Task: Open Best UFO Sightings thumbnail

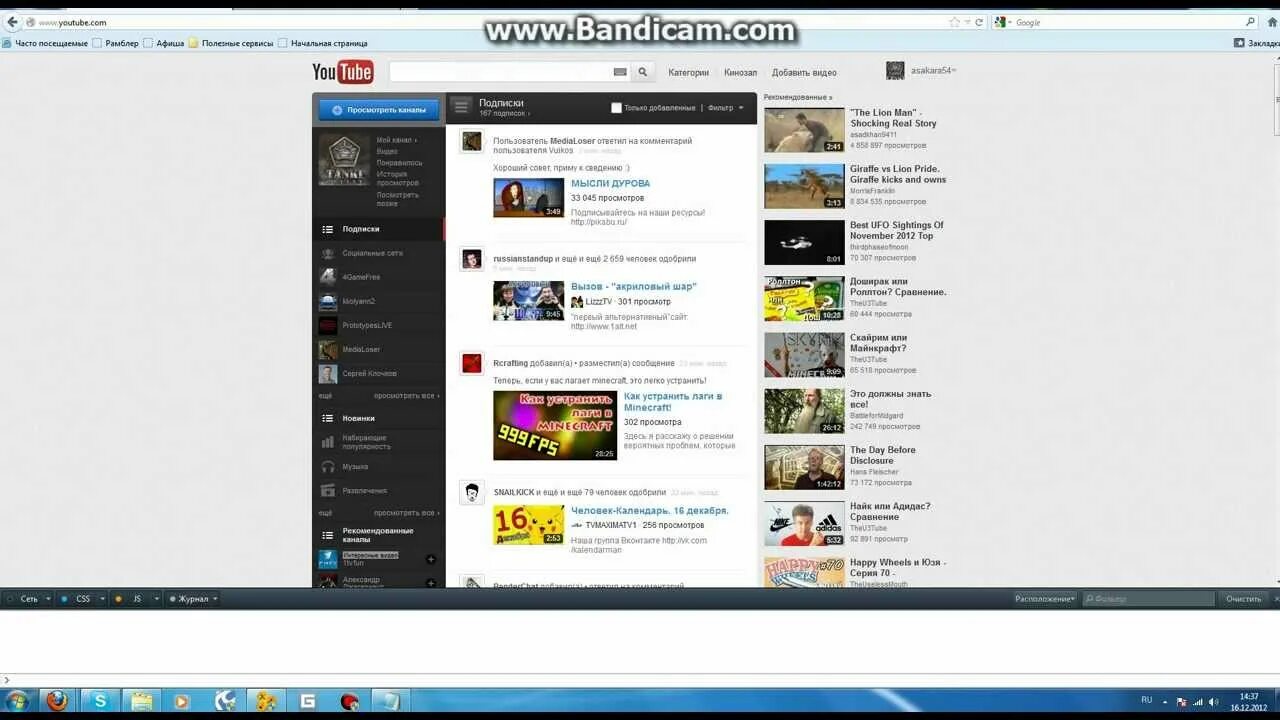Action: (804, 242)
